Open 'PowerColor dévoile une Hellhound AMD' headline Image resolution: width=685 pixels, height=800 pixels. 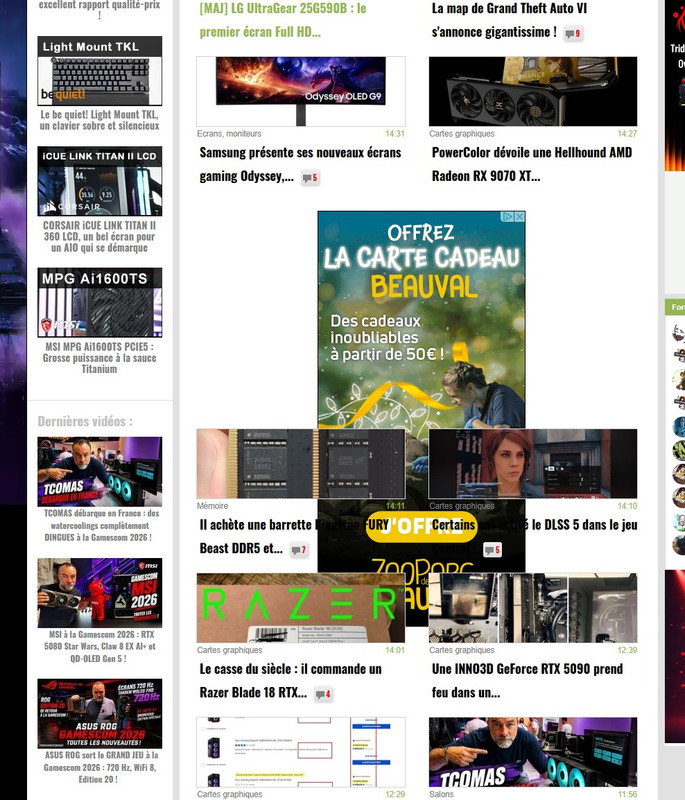(x=532, y=164)
